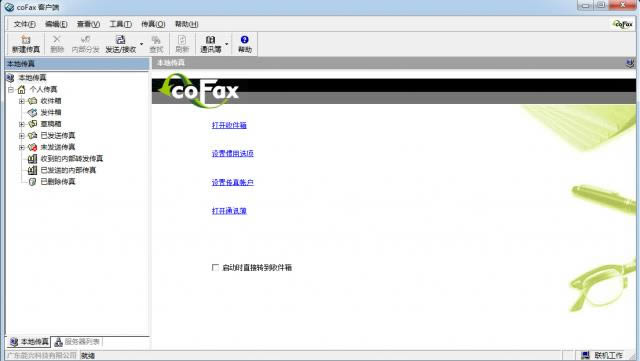Viewport: 640px width, 361px height.
Task: Click the 未发送传真 red-marked folder icon
Action: [32, 147]
